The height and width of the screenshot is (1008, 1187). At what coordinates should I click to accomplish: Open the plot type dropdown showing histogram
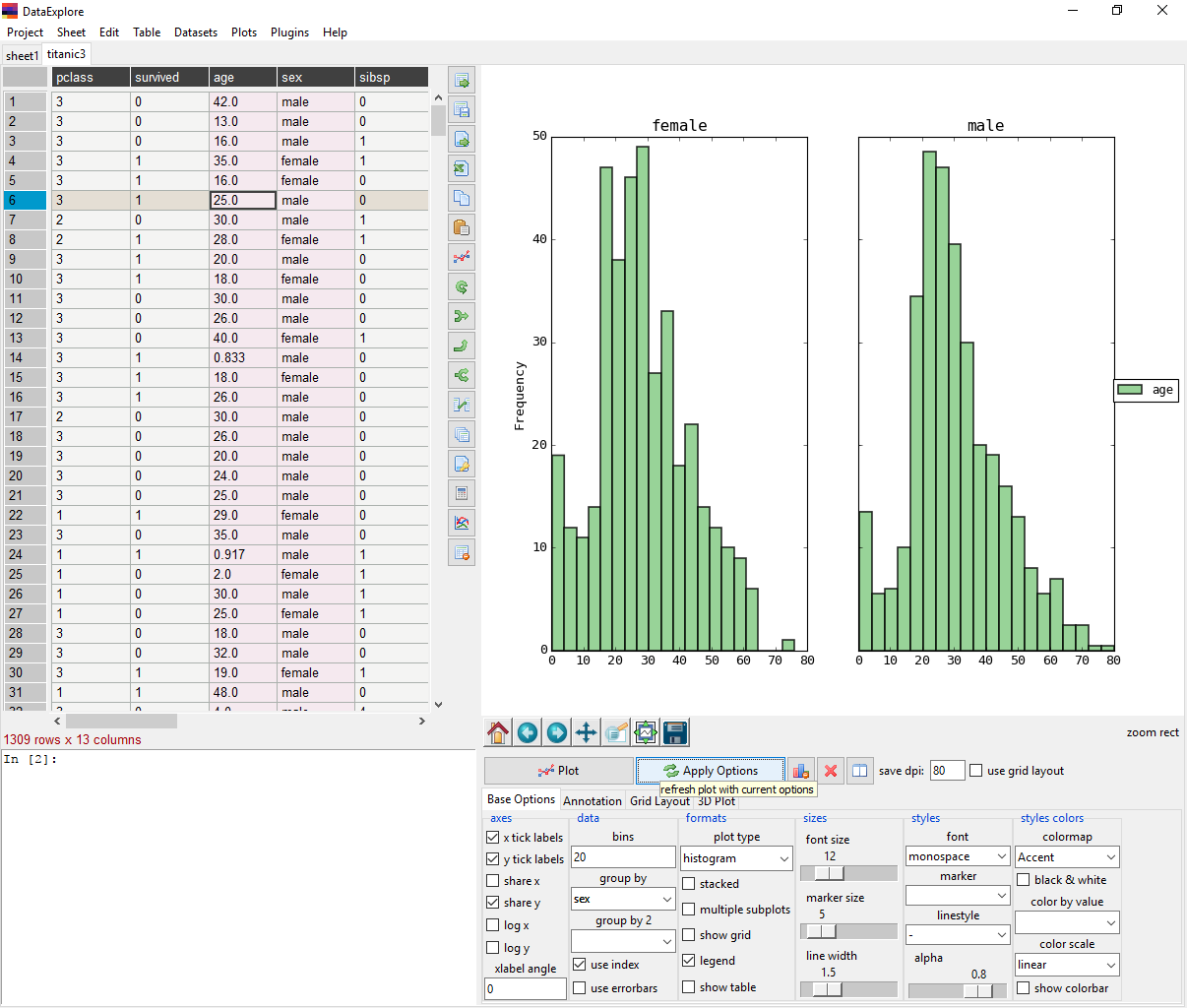(x=736, y=857)
